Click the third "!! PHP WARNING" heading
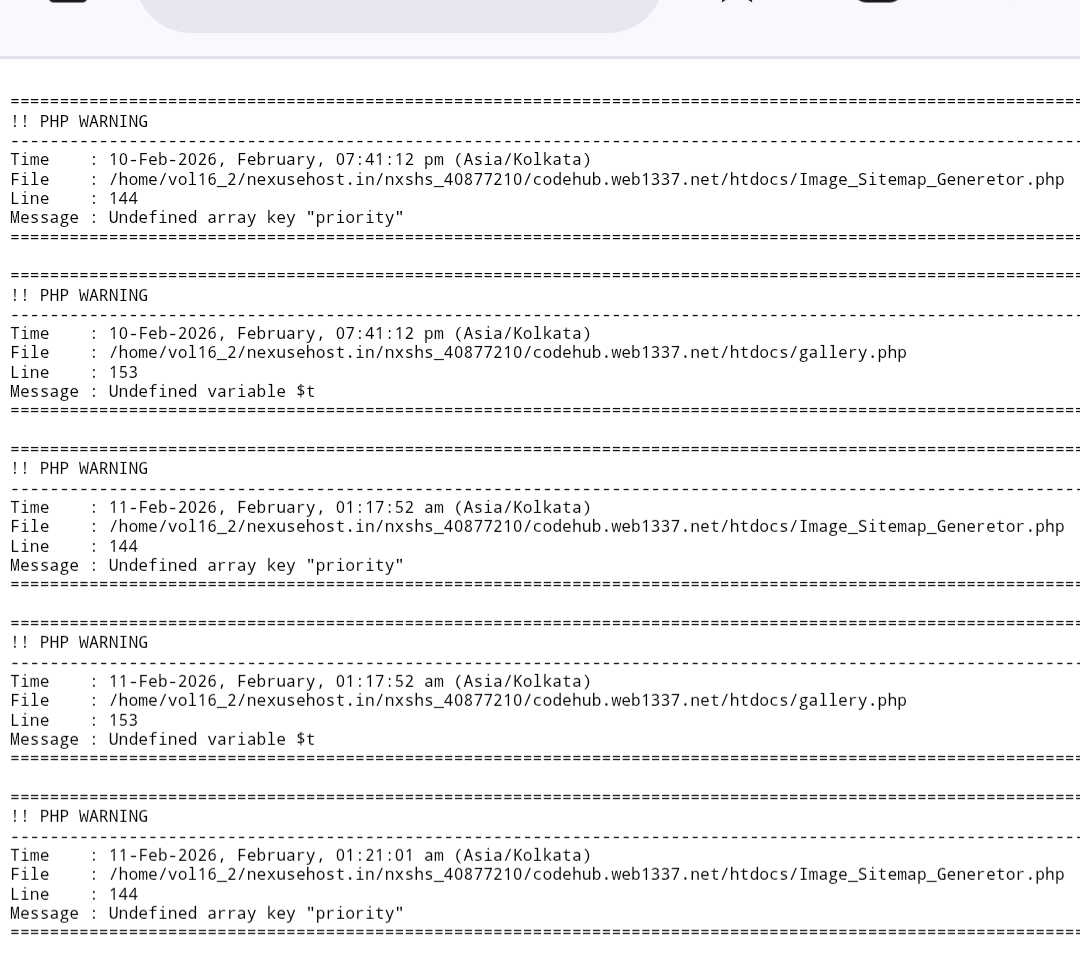This screenshot has height=957, width=1080. coord(79,468)
